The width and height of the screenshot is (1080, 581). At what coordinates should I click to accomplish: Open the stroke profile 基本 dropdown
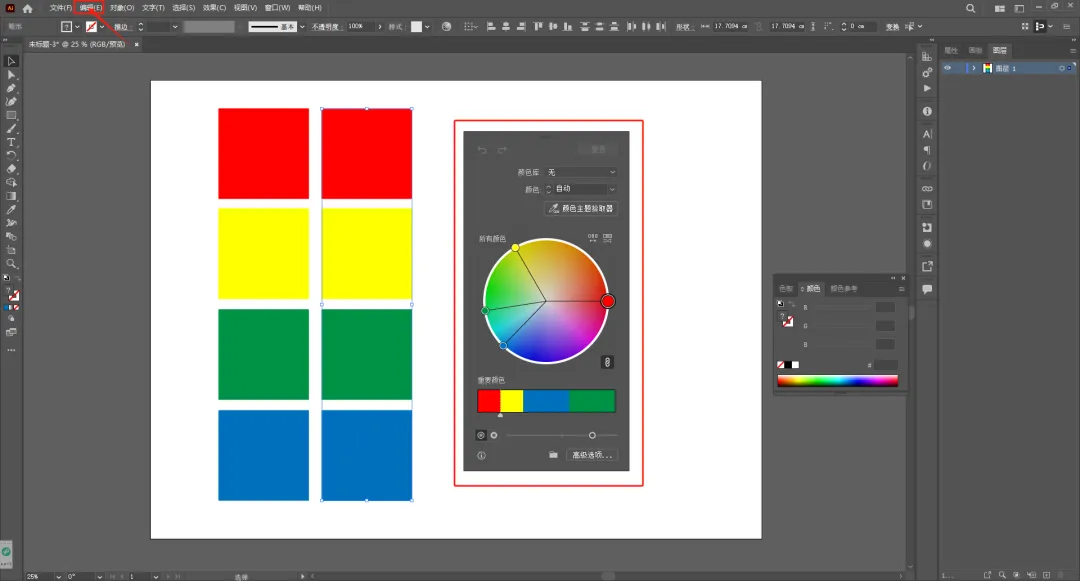(302, 27)
